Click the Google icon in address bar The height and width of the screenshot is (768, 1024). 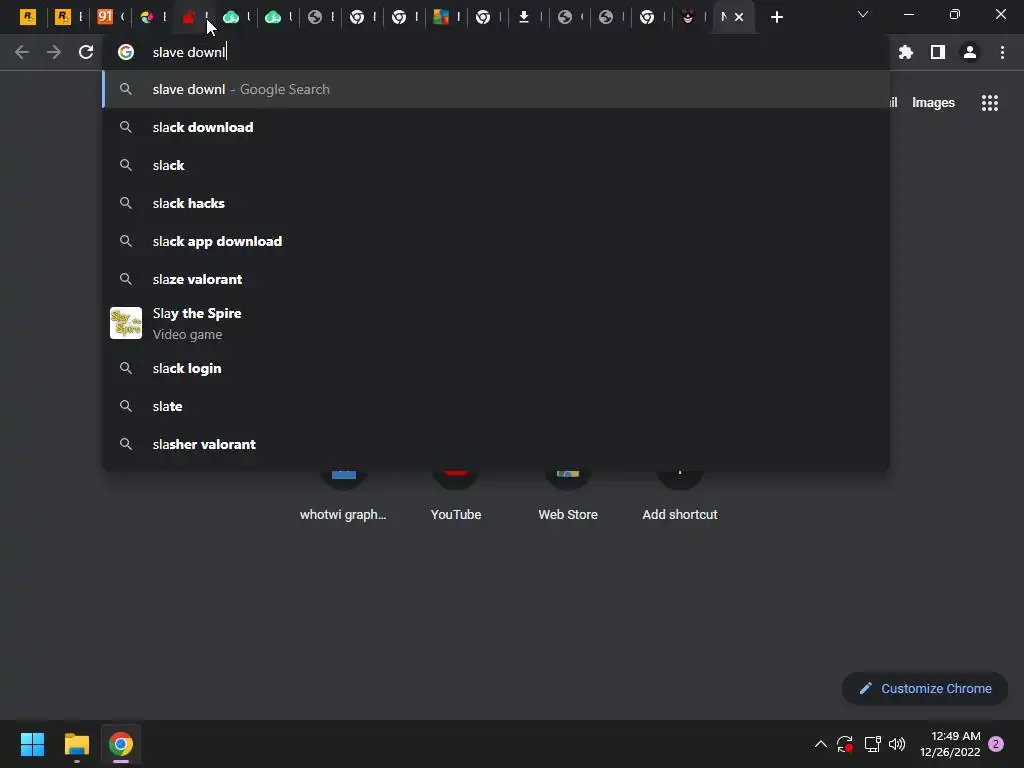126,52
